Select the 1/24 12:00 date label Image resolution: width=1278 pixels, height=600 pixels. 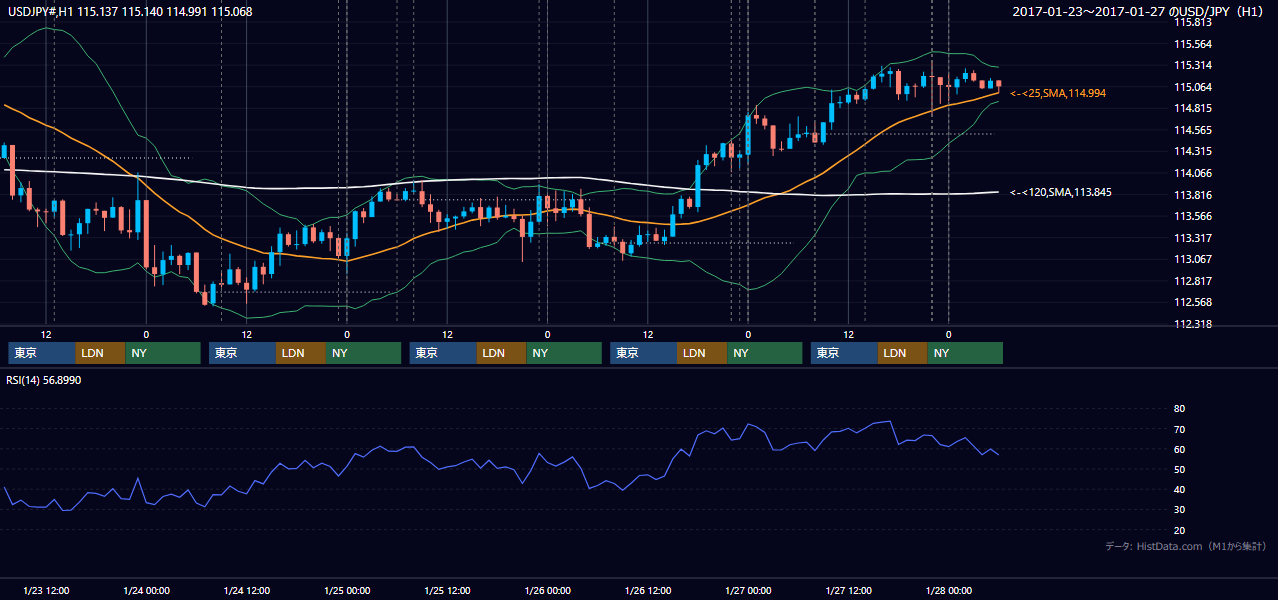point(246,590)
